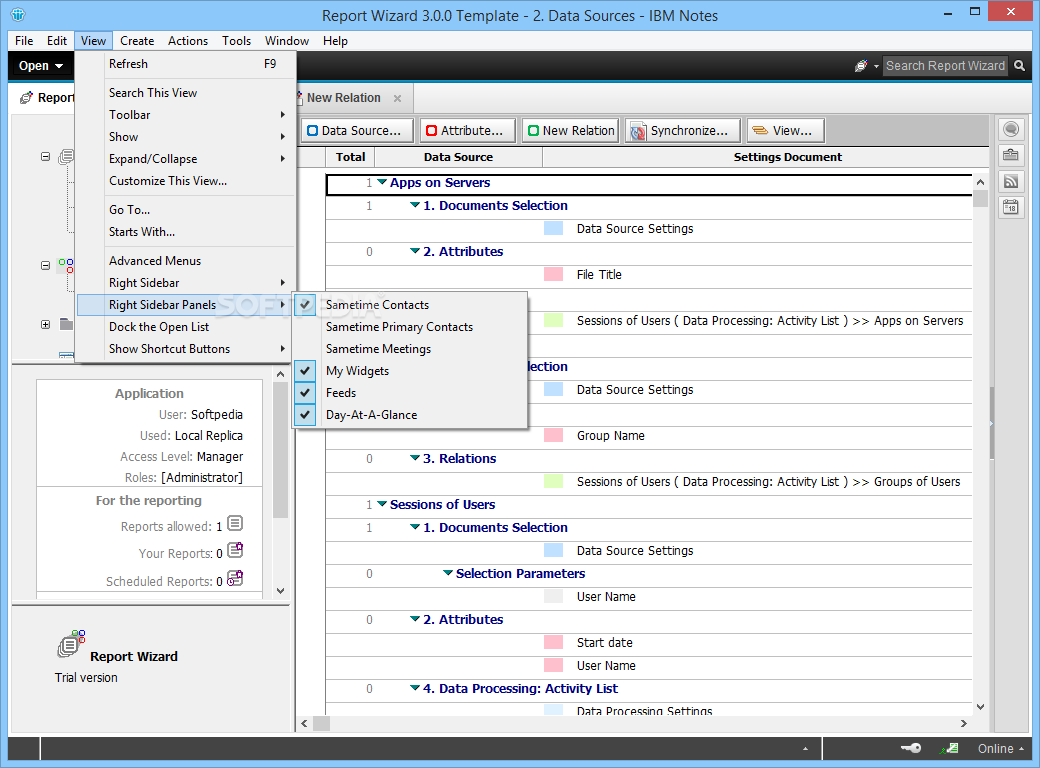Select Refresh from the View menu
Viewport: 1040px width, 768px height.
186,64
